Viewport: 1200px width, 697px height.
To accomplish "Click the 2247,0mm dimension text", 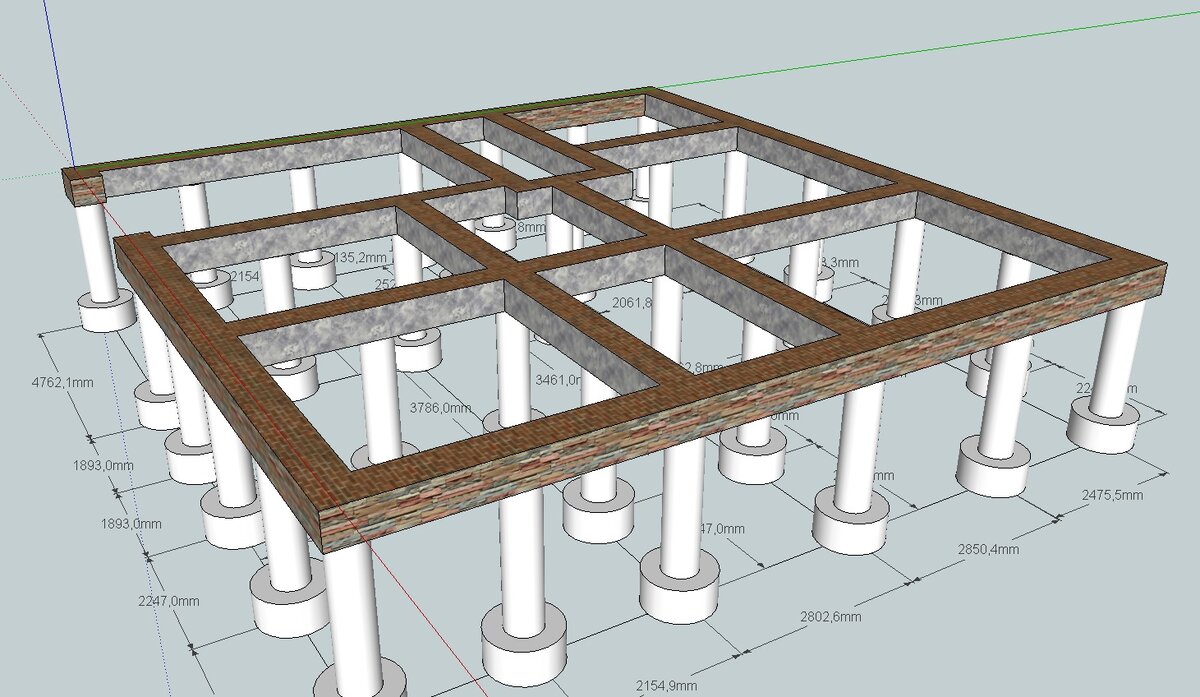I will (x=170, y=601).
